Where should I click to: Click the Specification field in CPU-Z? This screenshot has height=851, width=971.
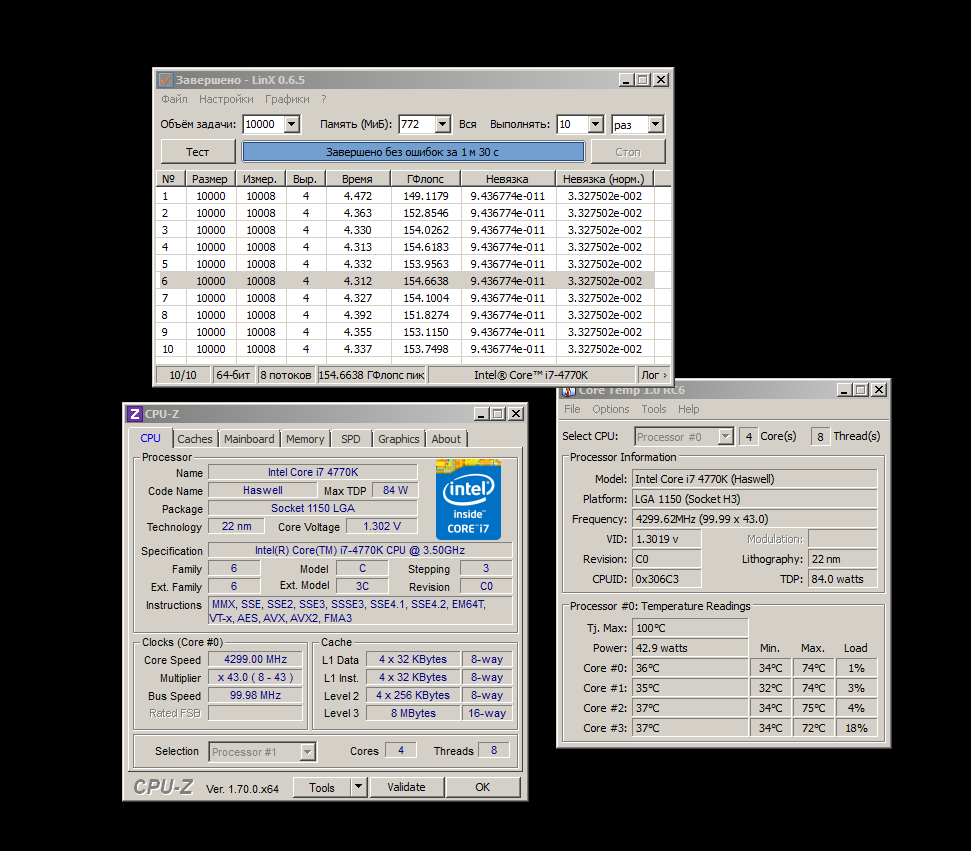360,550
